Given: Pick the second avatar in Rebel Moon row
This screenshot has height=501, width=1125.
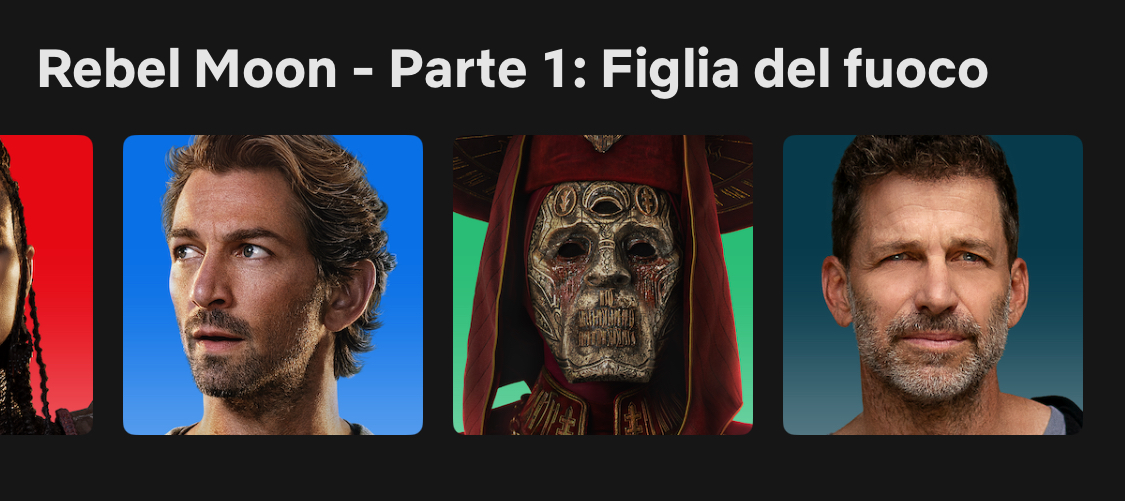Looking at the screenshot, I should (273, 285).
